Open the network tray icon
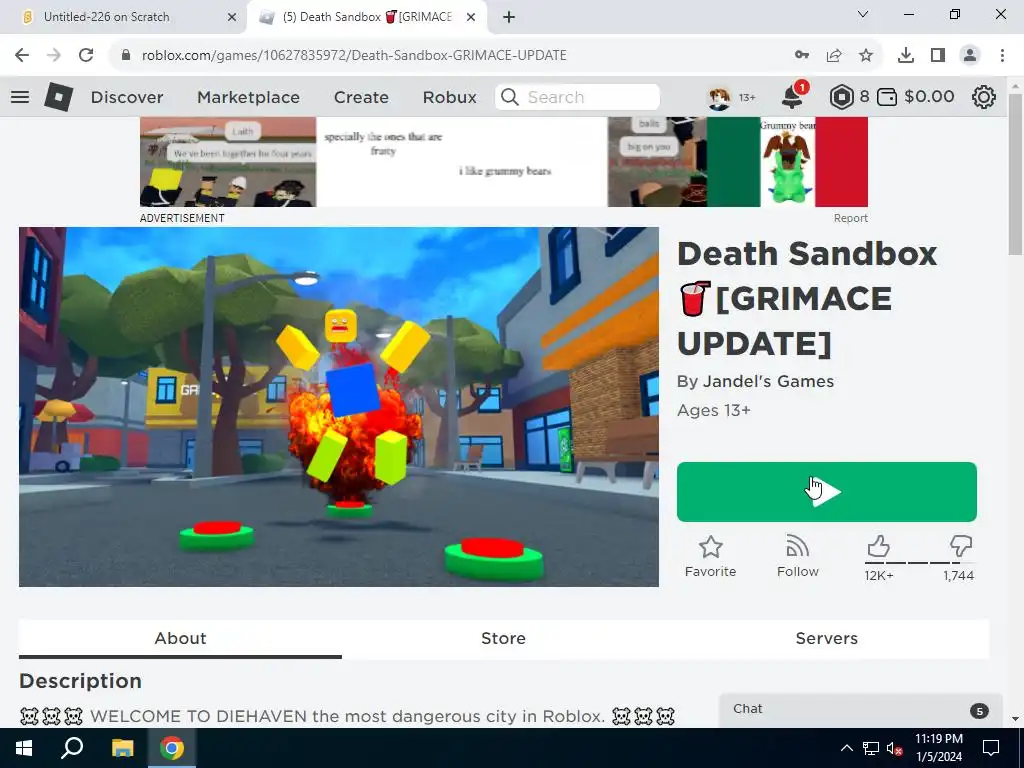 [870, 748]
